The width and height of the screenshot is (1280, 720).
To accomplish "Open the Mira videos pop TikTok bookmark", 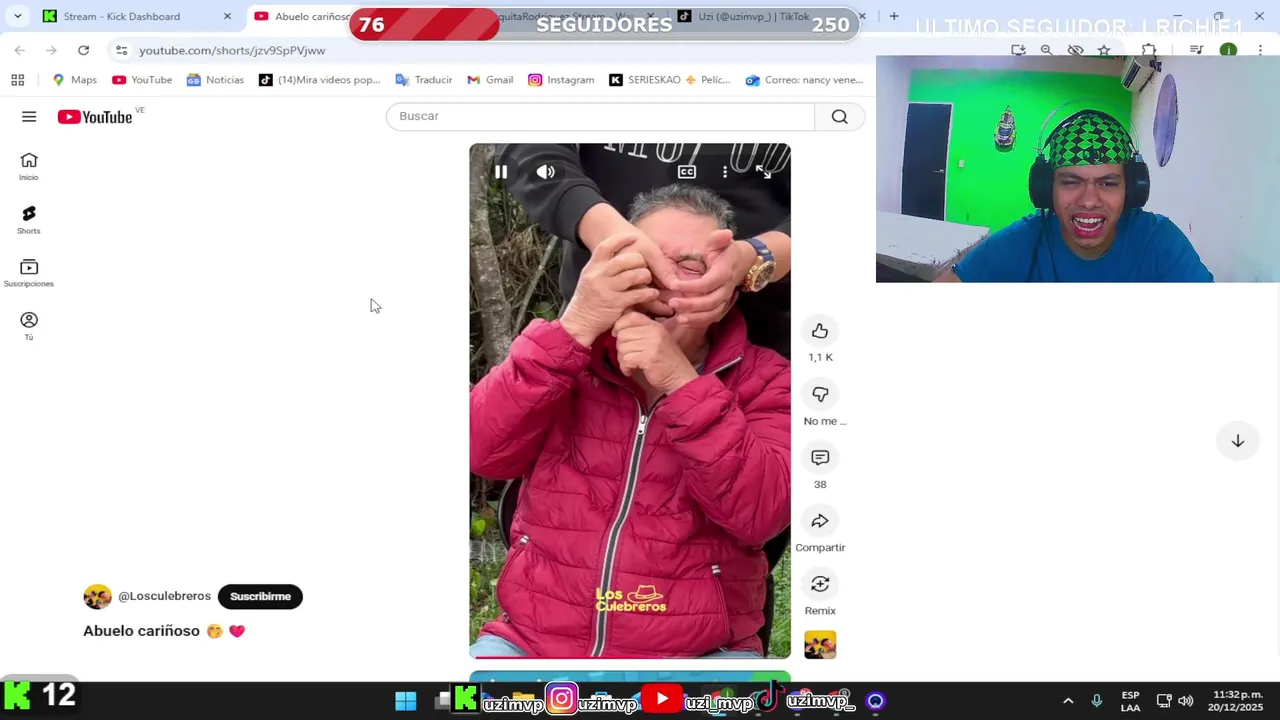I will click(319, 80).
